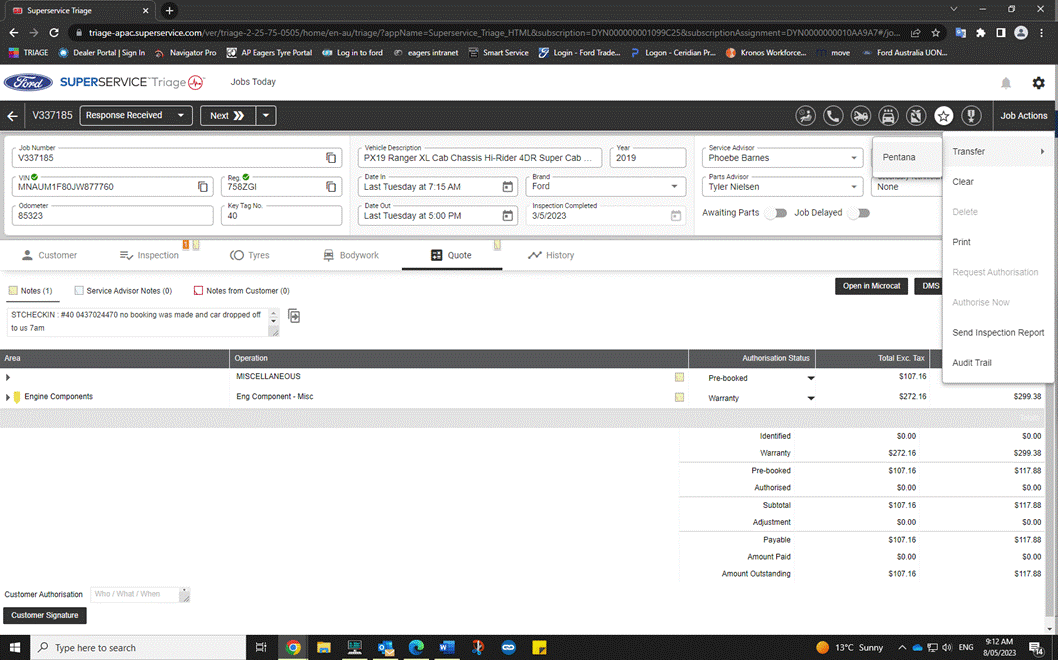Bookmark this page with star
The image size is (1058, 660).
click(x=935, y=32)
